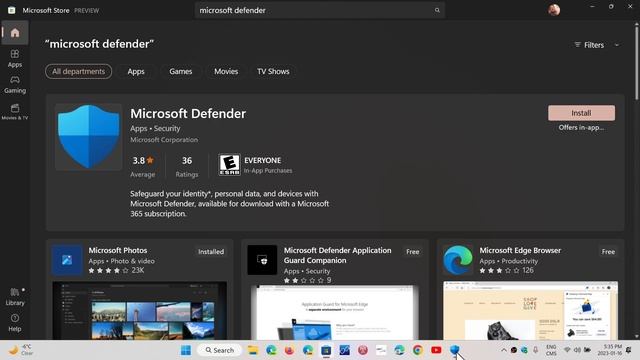
Task: Open Microsoft Defender shield in the taskbar
Action: point(455,350)
